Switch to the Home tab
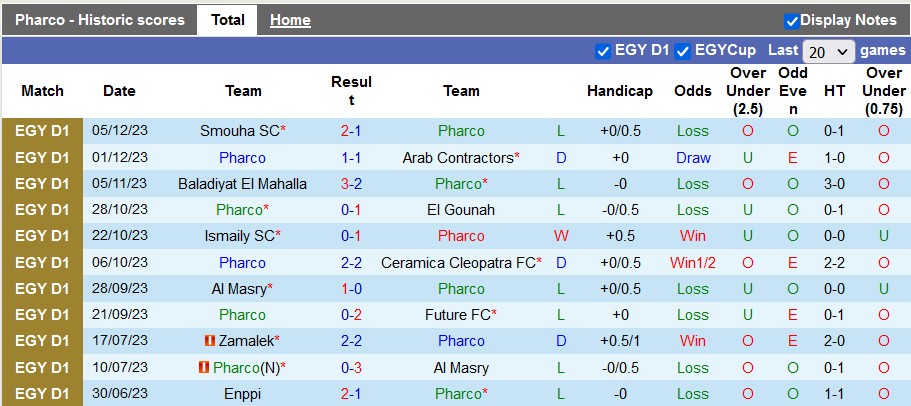 290,20
